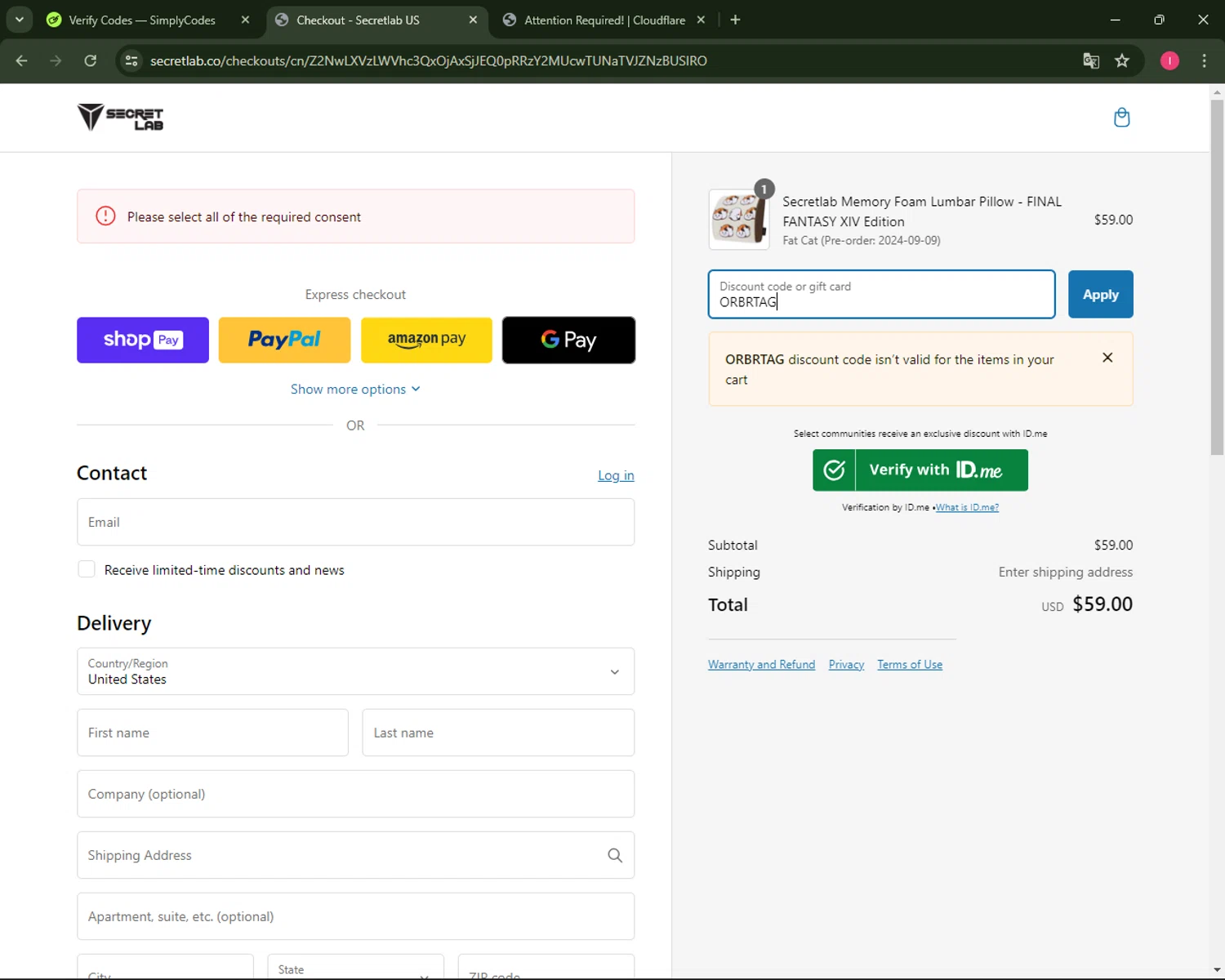Click the Last name field

point(498,733)
